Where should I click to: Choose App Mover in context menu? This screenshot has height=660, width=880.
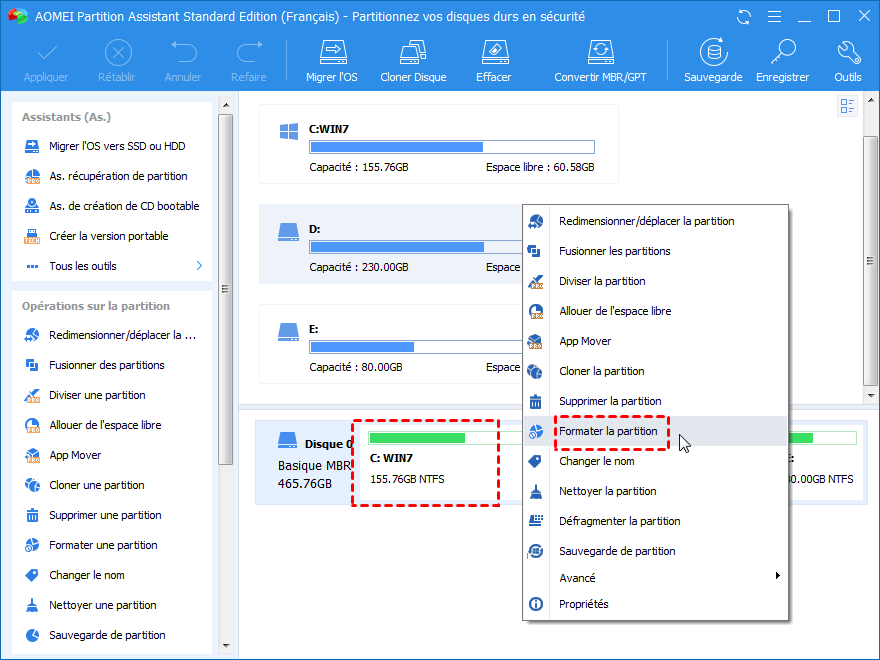656,341
